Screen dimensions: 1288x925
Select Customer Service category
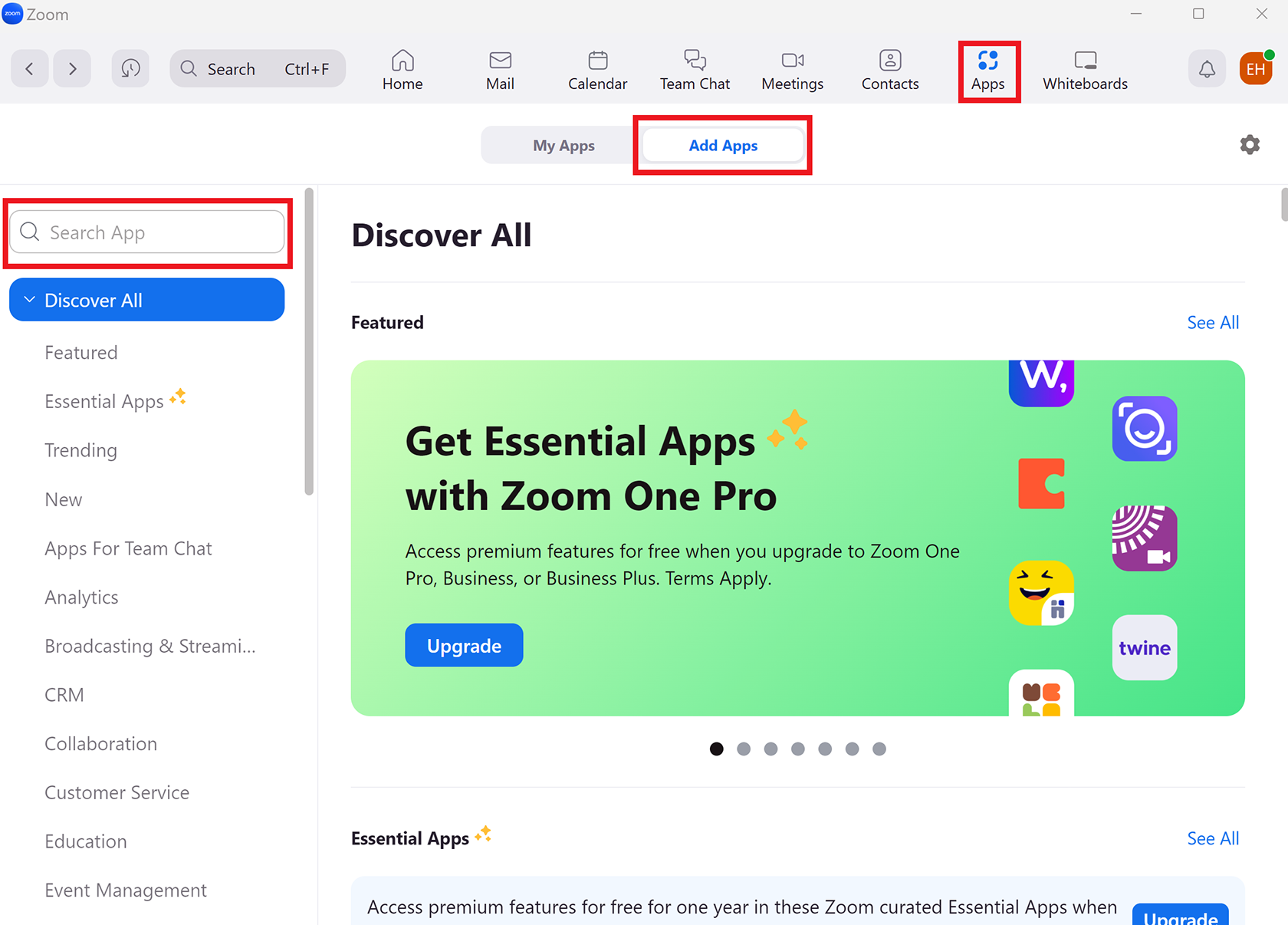(117, 792)
